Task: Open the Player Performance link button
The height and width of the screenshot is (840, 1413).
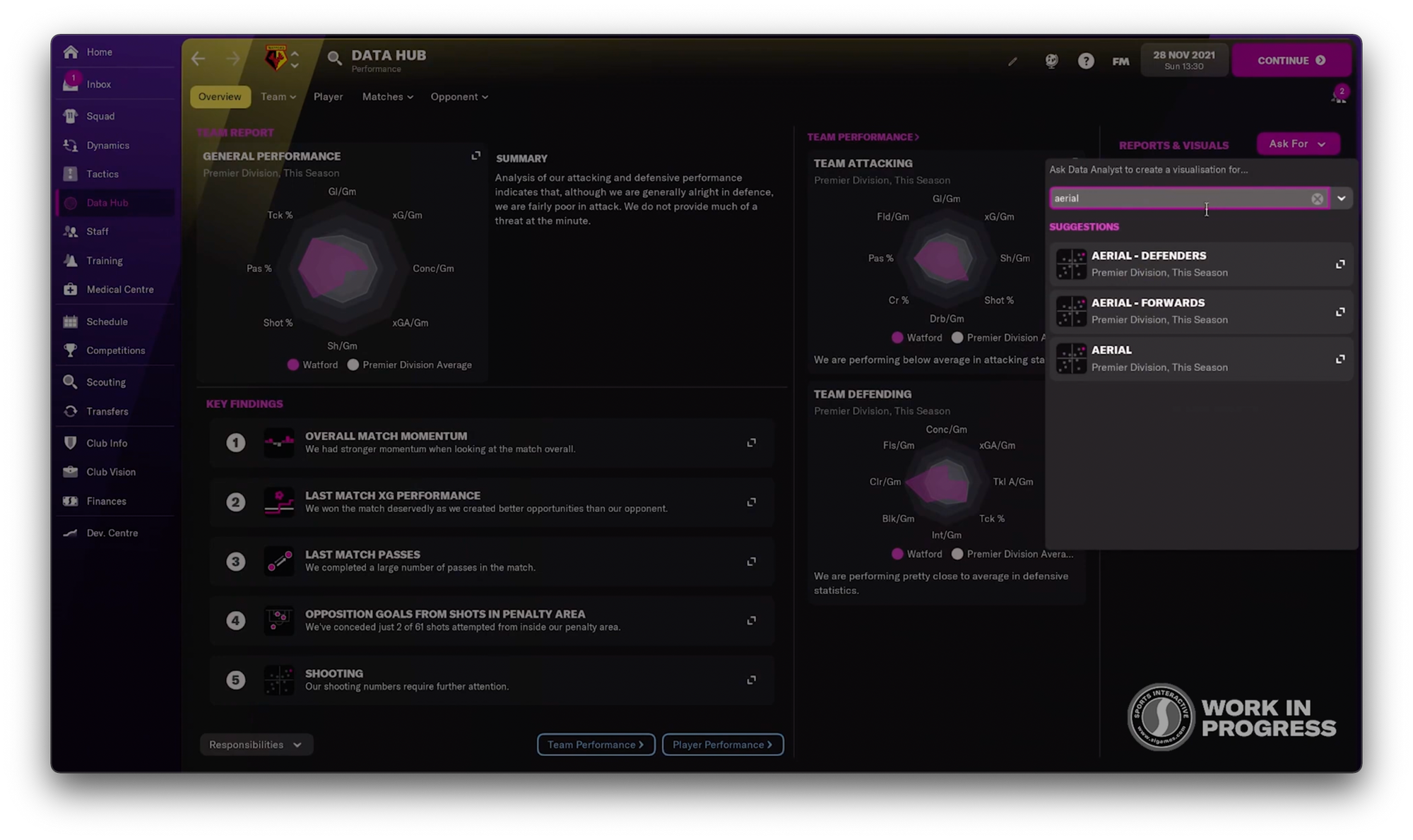Action: [x=722, y=745]
